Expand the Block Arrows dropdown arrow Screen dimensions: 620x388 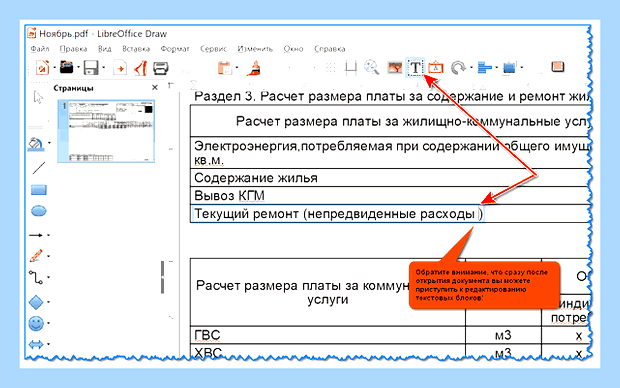(49, 344)
